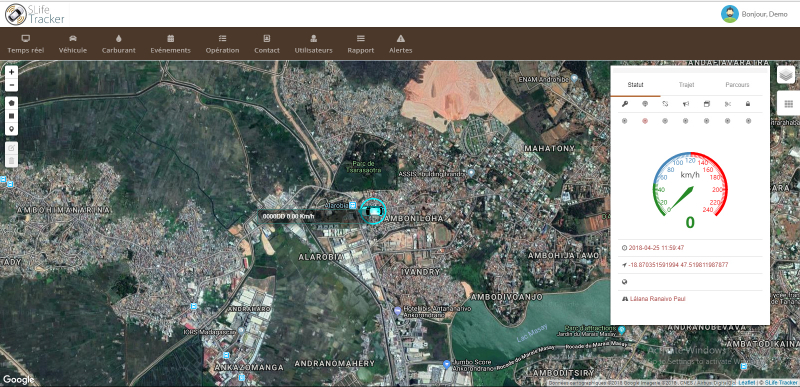Click the GPS coordinates text
800x387 pixels.
678,265
